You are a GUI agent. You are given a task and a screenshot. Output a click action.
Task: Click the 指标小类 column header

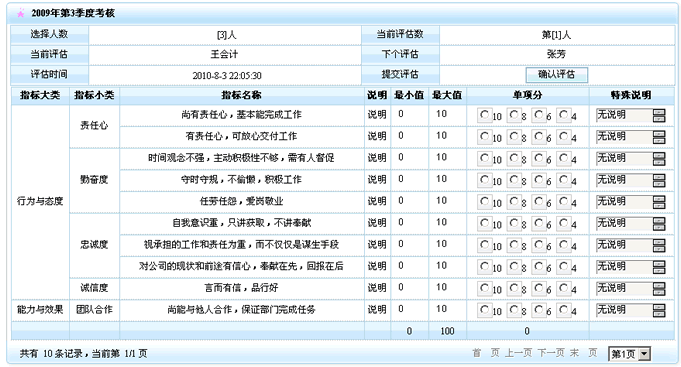click(x=94, y=95)
